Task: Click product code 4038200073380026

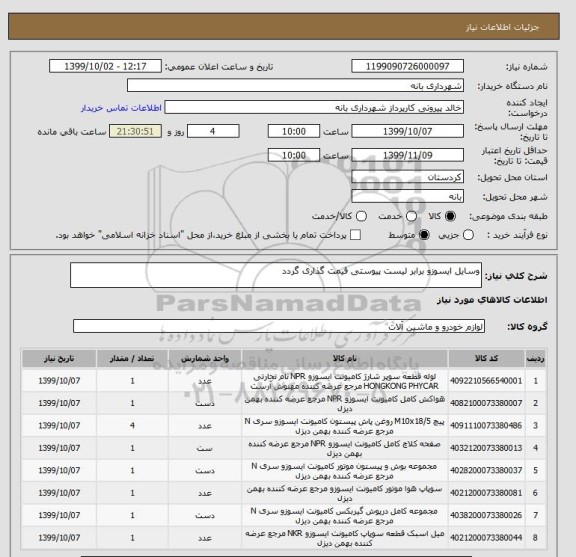Action: click(x=486, y=515)
